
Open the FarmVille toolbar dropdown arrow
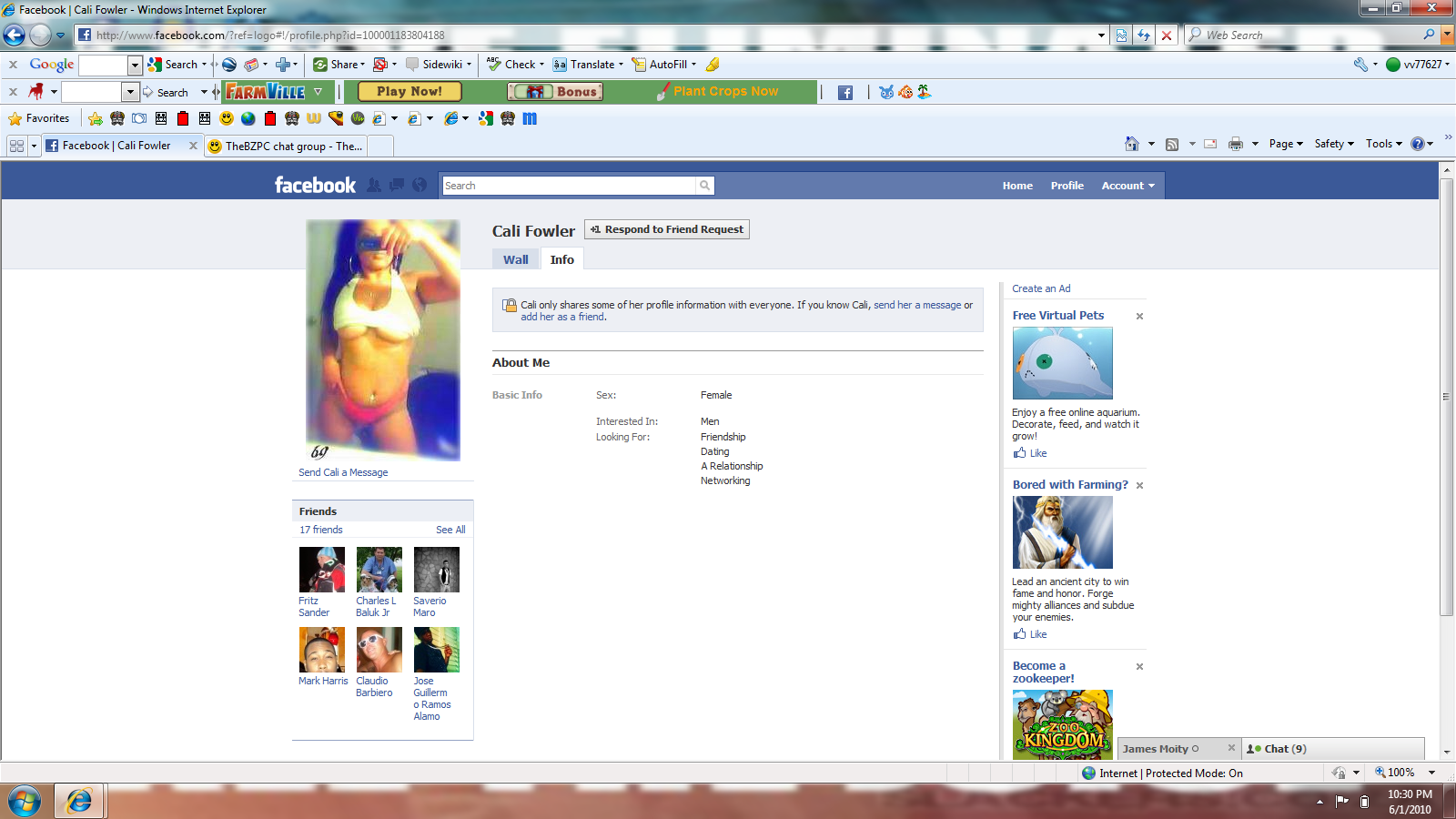318,92
